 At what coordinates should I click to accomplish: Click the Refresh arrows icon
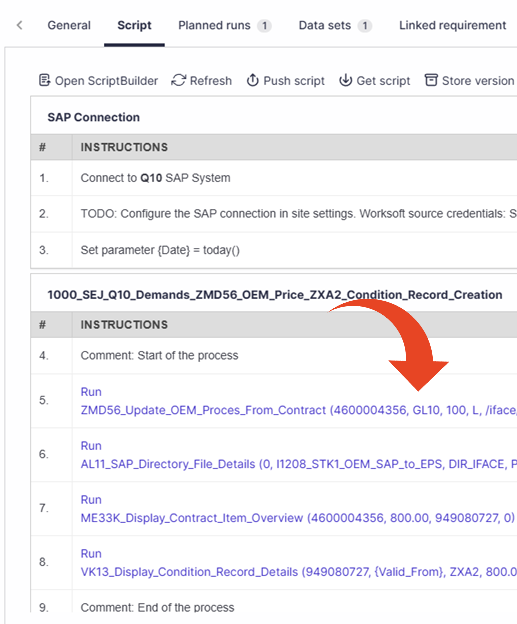coord(178,80)
